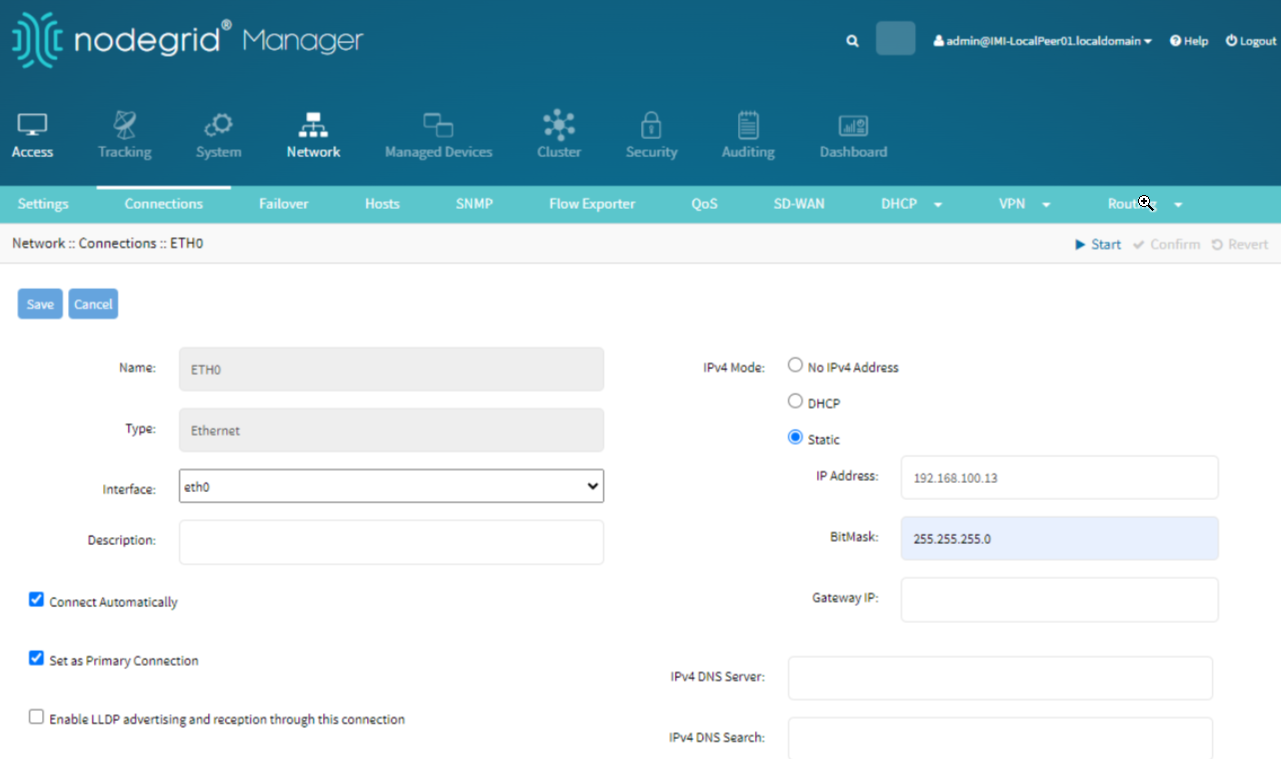Open the Managed Devices icon

438,125
